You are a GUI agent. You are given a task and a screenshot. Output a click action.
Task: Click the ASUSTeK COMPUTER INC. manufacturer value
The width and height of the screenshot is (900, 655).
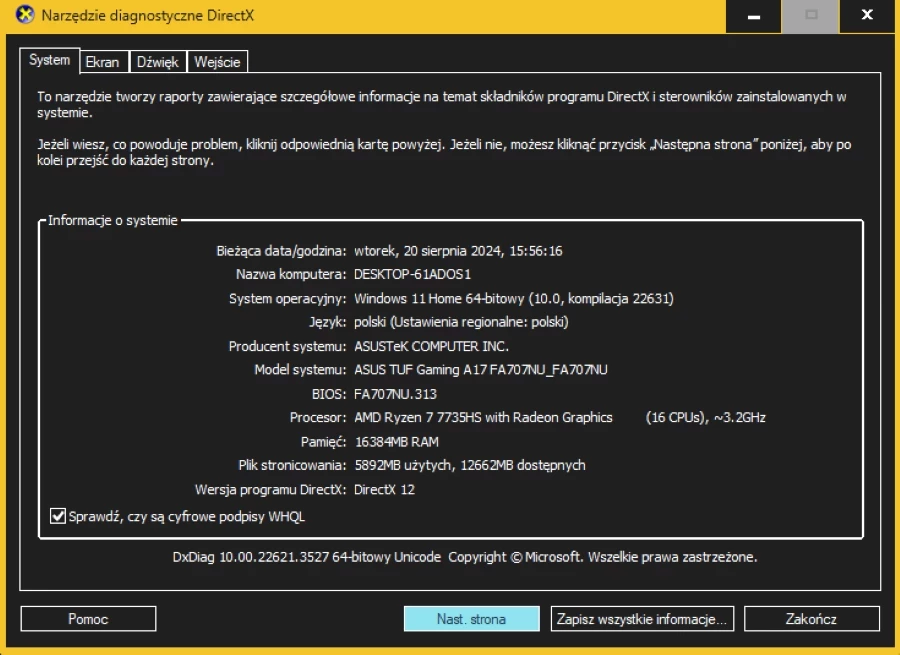point(431,346)
